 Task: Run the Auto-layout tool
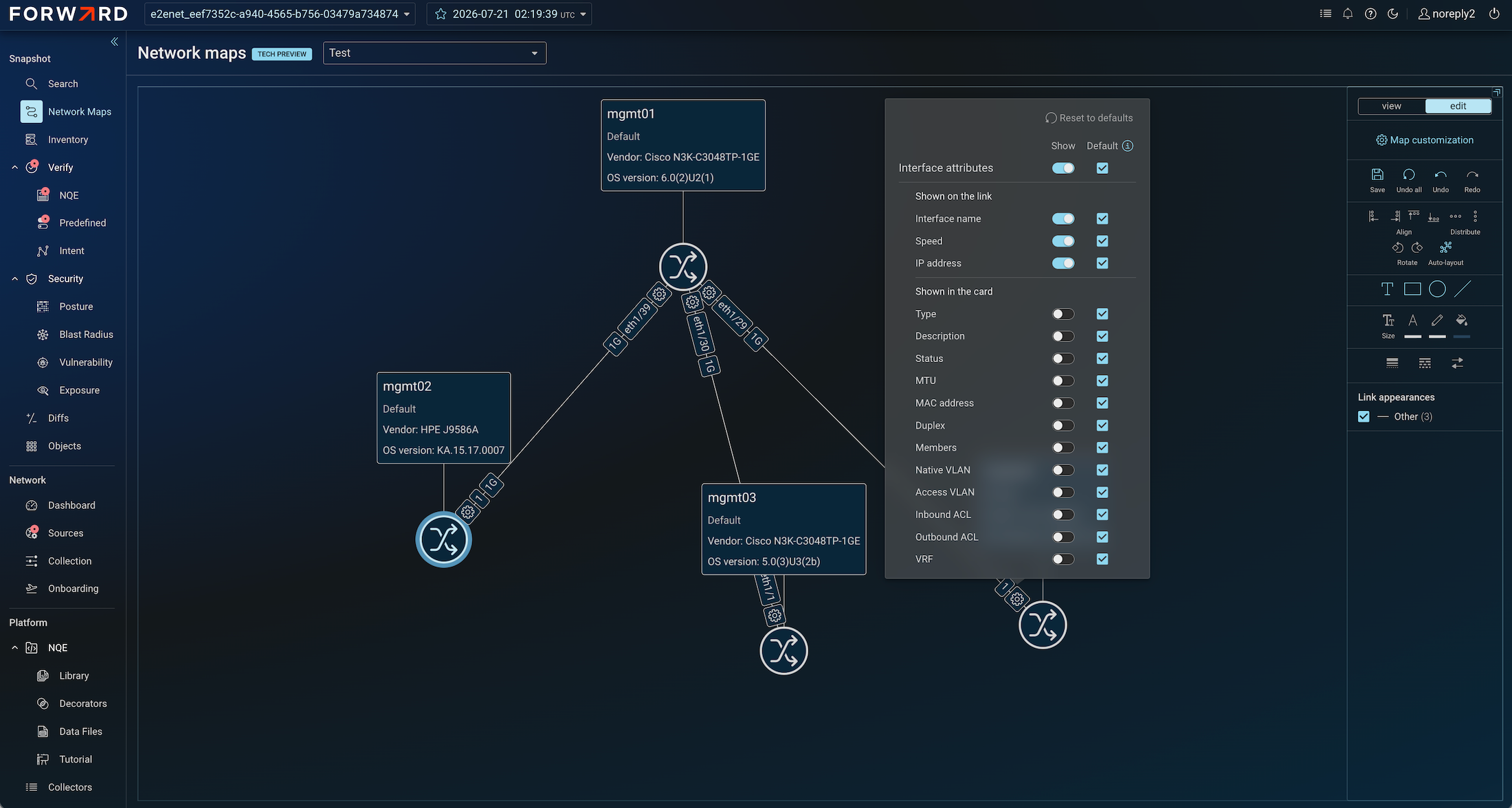1446,247
